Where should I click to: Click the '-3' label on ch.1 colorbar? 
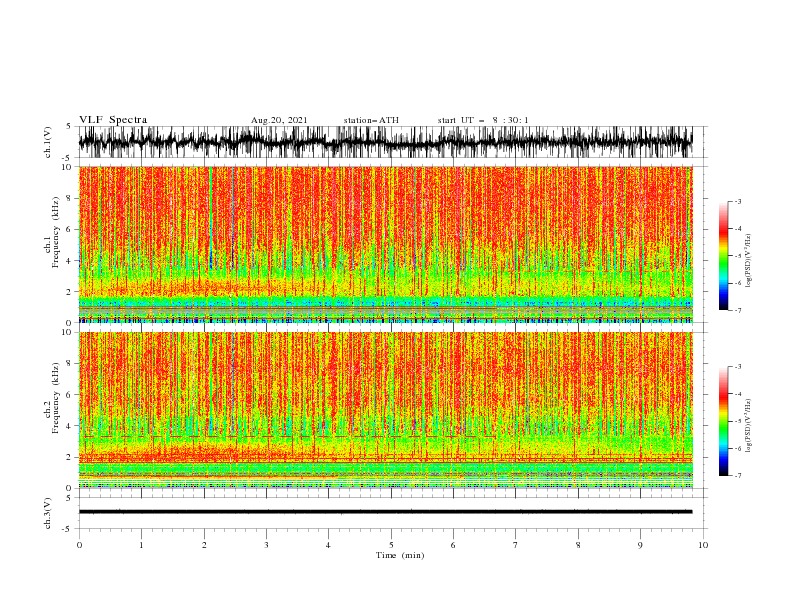(737, 201)
